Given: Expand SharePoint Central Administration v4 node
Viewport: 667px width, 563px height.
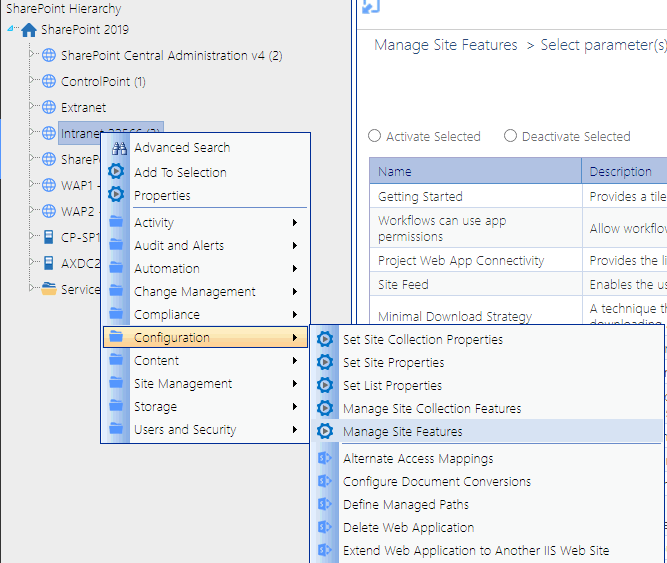Looking at the screenshot, I should point(32,55).
